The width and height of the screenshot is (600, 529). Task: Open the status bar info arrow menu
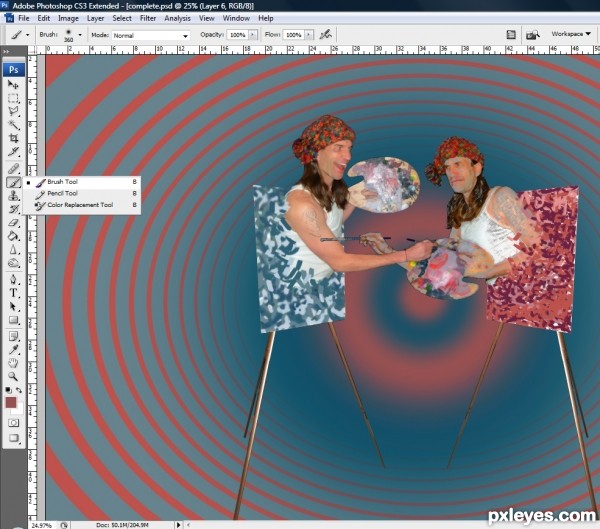(x=178, y=525)
